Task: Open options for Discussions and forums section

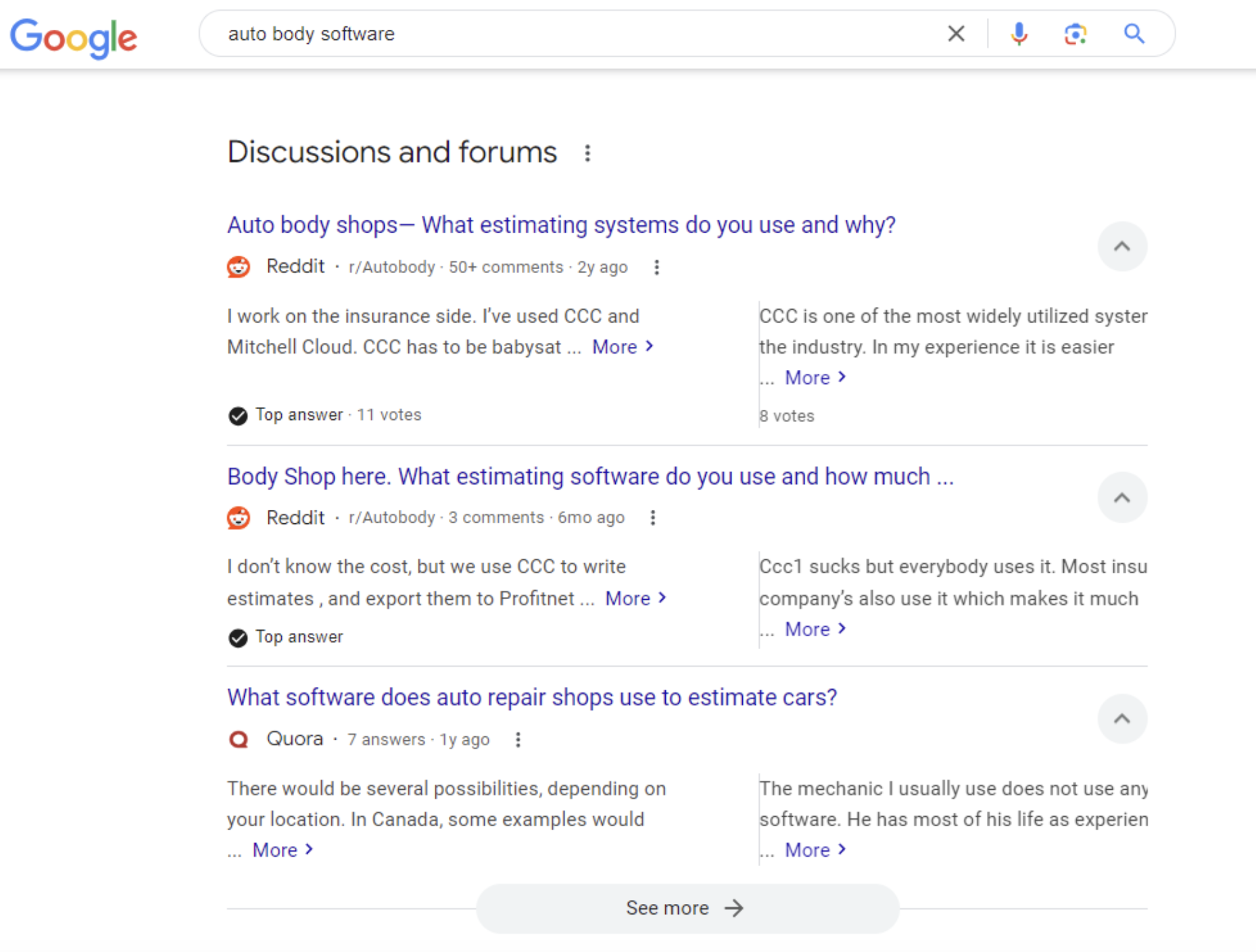Action: (587, 153)
